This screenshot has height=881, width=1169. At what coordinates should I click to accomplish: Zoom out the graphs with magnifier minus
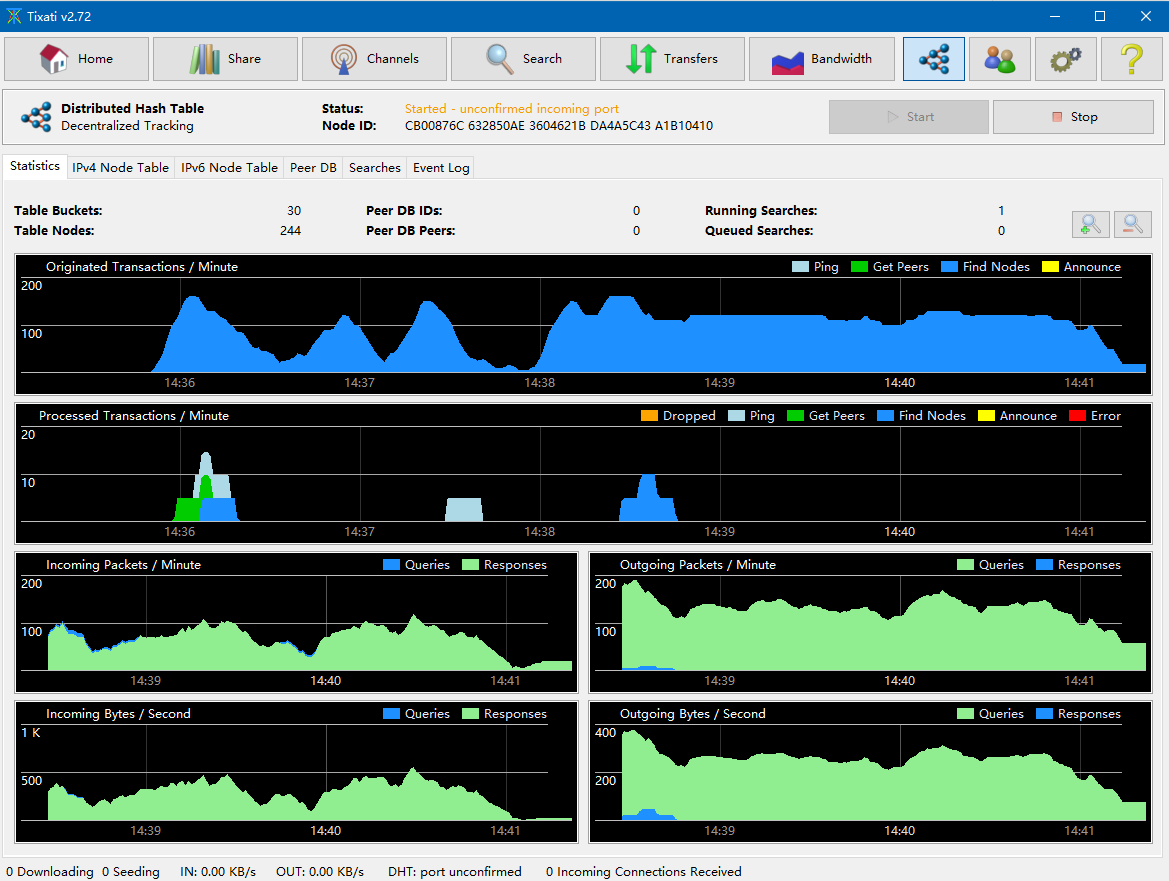(1133, 224)
